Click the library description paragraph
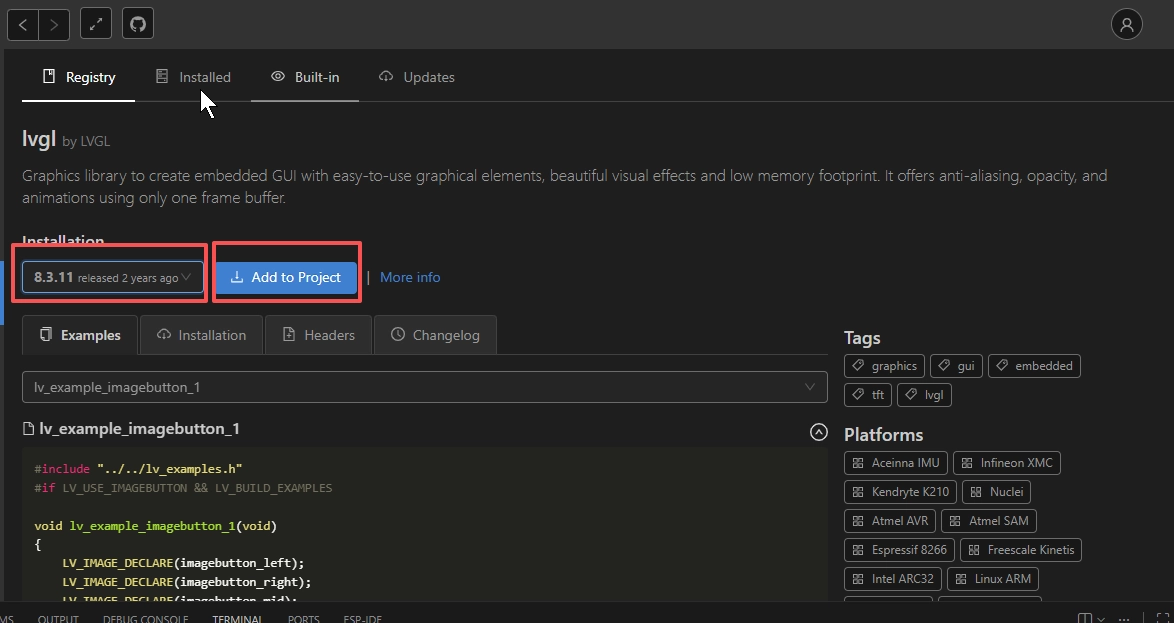The image size is (1174, 623). [565, 186]
